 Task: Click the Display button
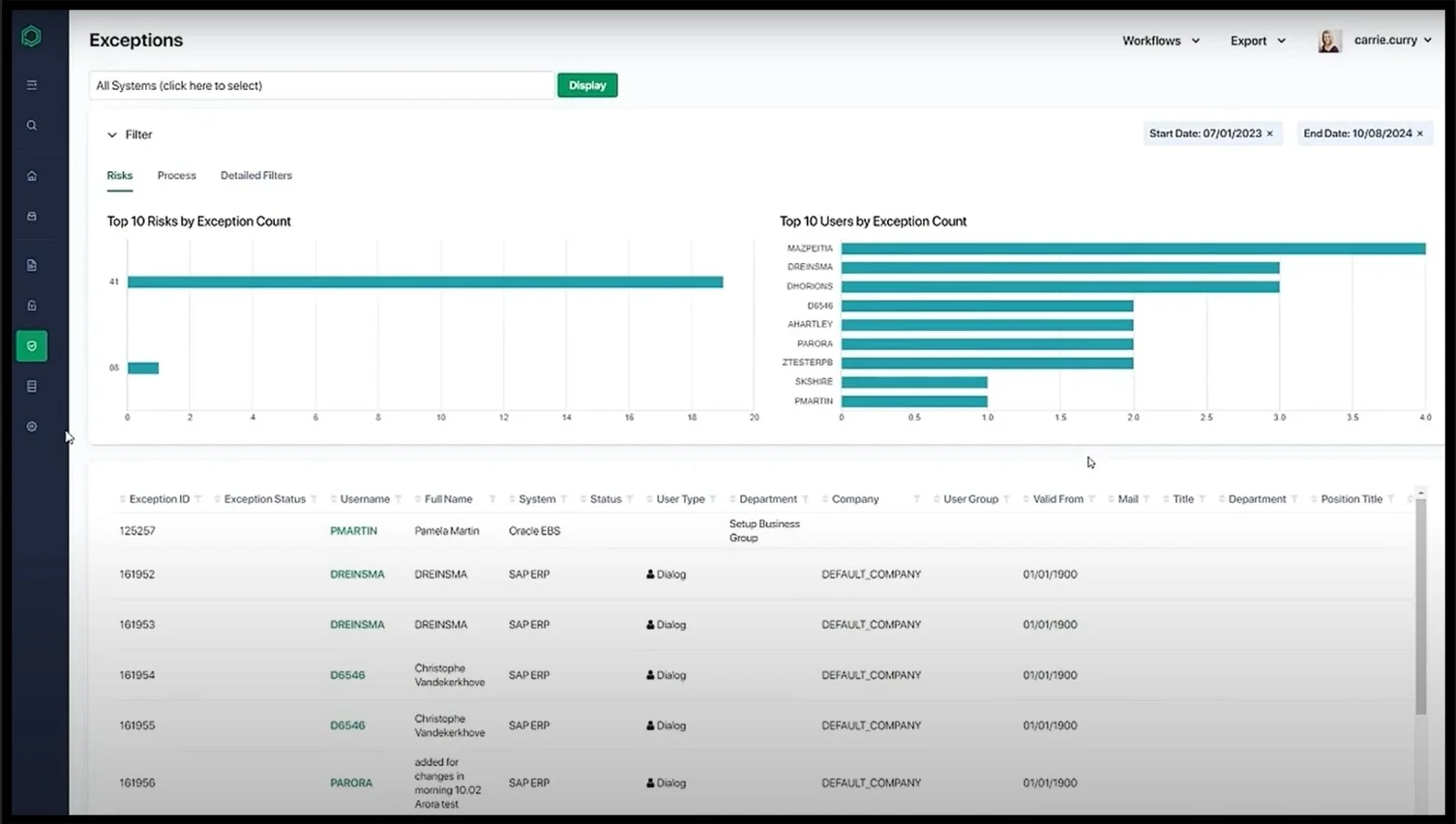pyautogui.click(x=586, y=85)
